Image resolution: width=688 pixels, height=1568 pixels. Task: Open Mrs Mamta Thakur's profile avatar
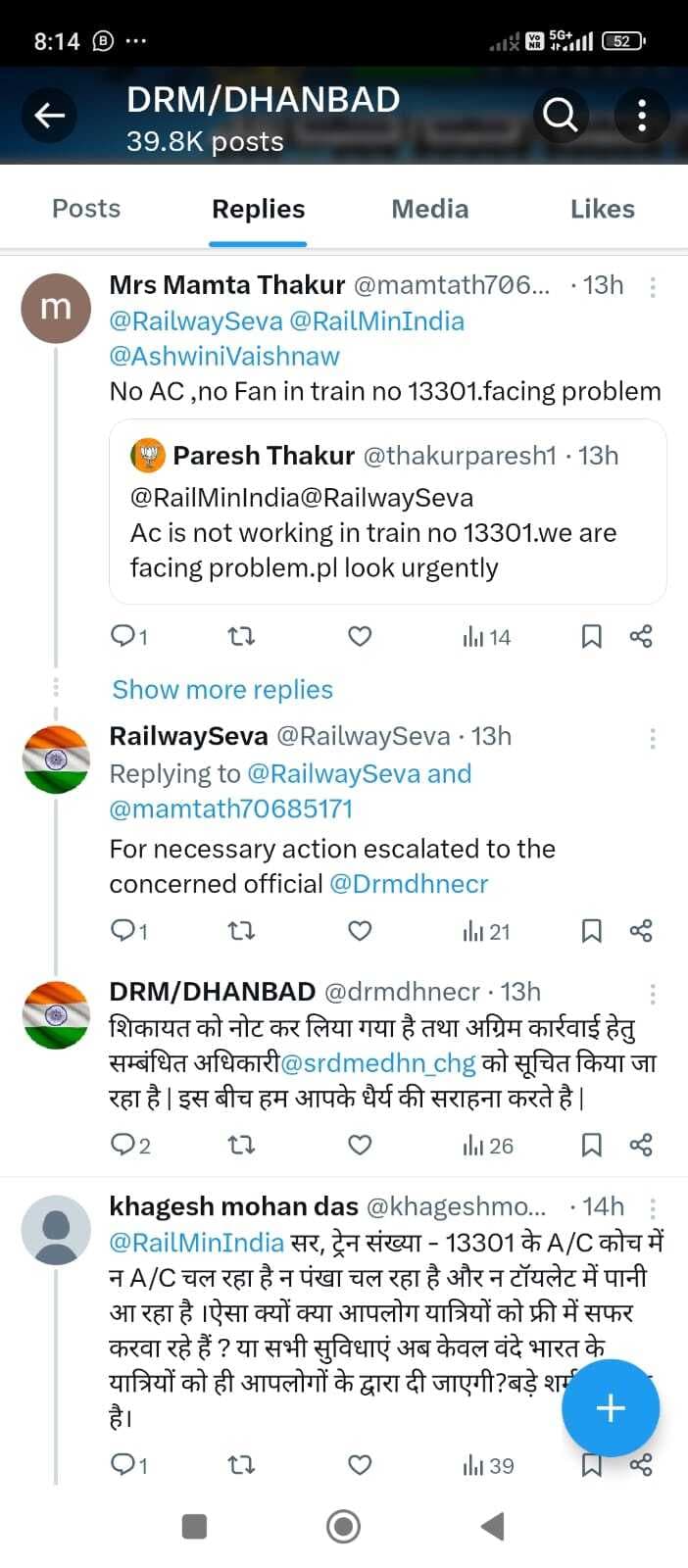56,308
